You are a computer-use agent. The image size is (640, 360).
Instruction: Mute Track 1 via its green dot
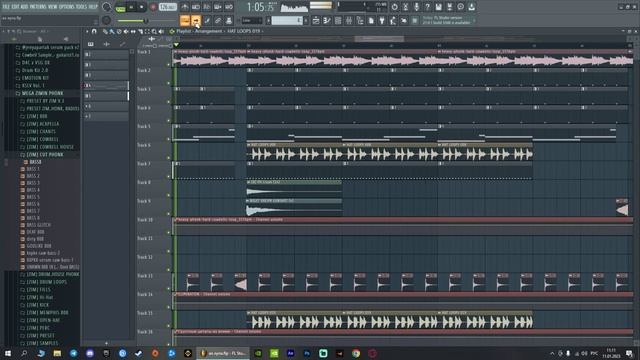tap(169, 64)
